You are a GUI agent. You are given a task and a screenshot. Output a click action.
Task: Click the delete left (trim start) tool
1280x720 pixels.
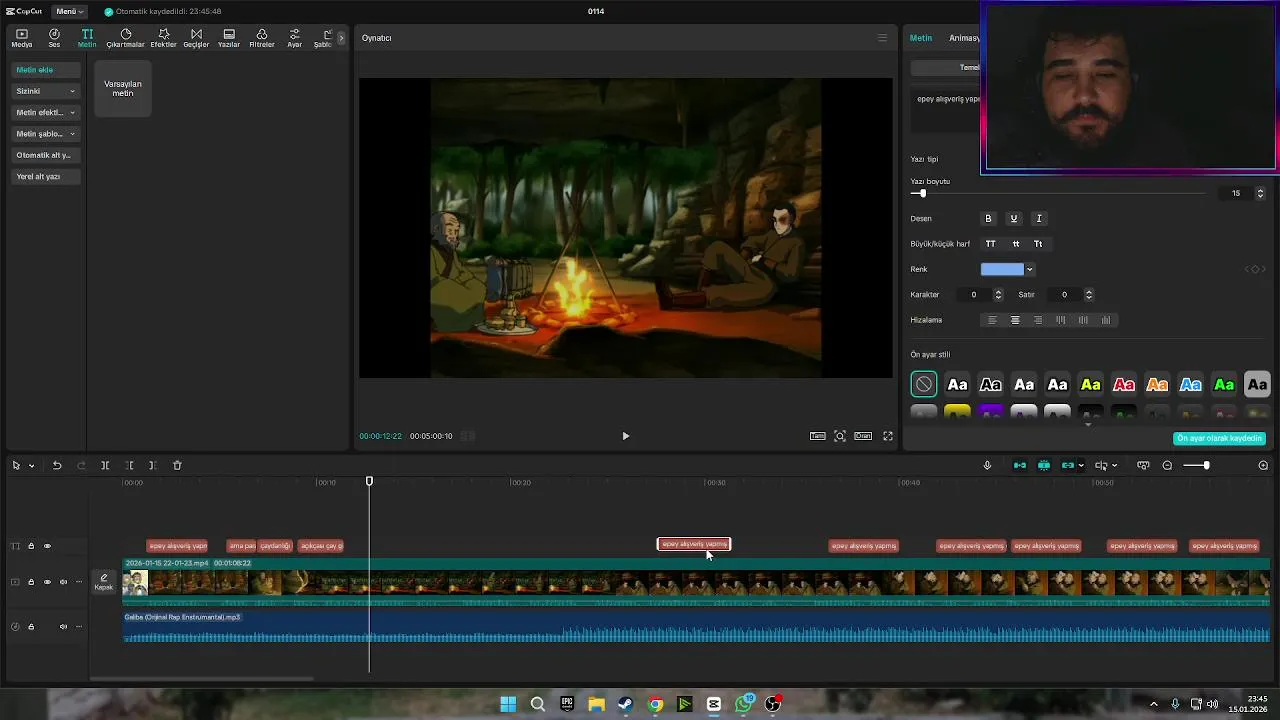(x=129, y=465)
